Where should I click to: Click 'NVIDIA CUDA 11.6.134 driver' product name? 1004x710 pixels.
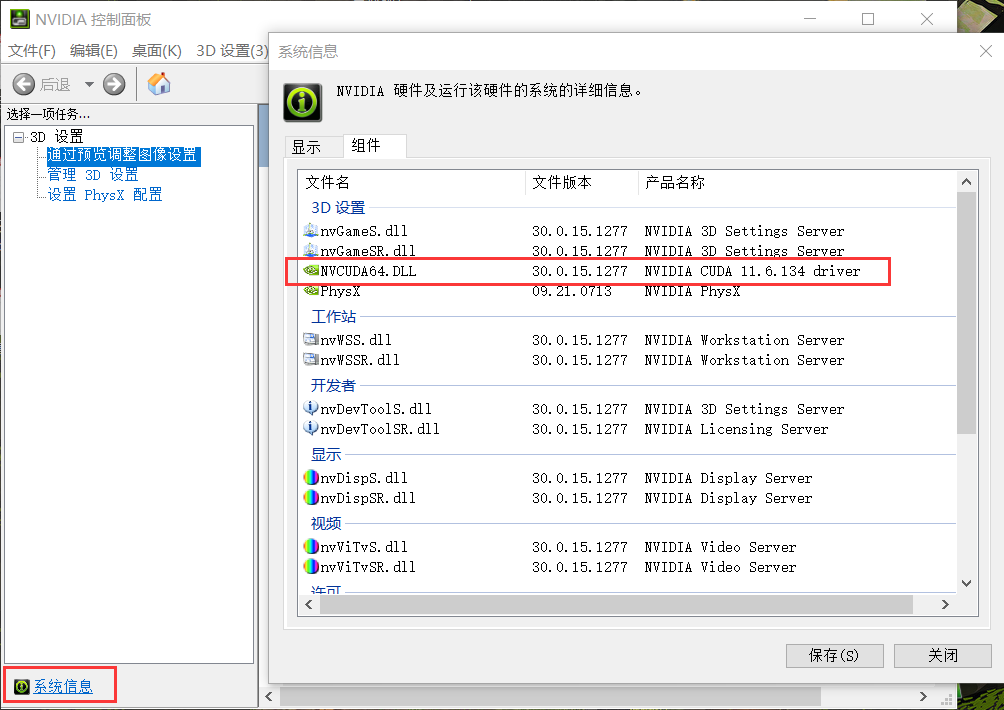[x=752, y=271]
